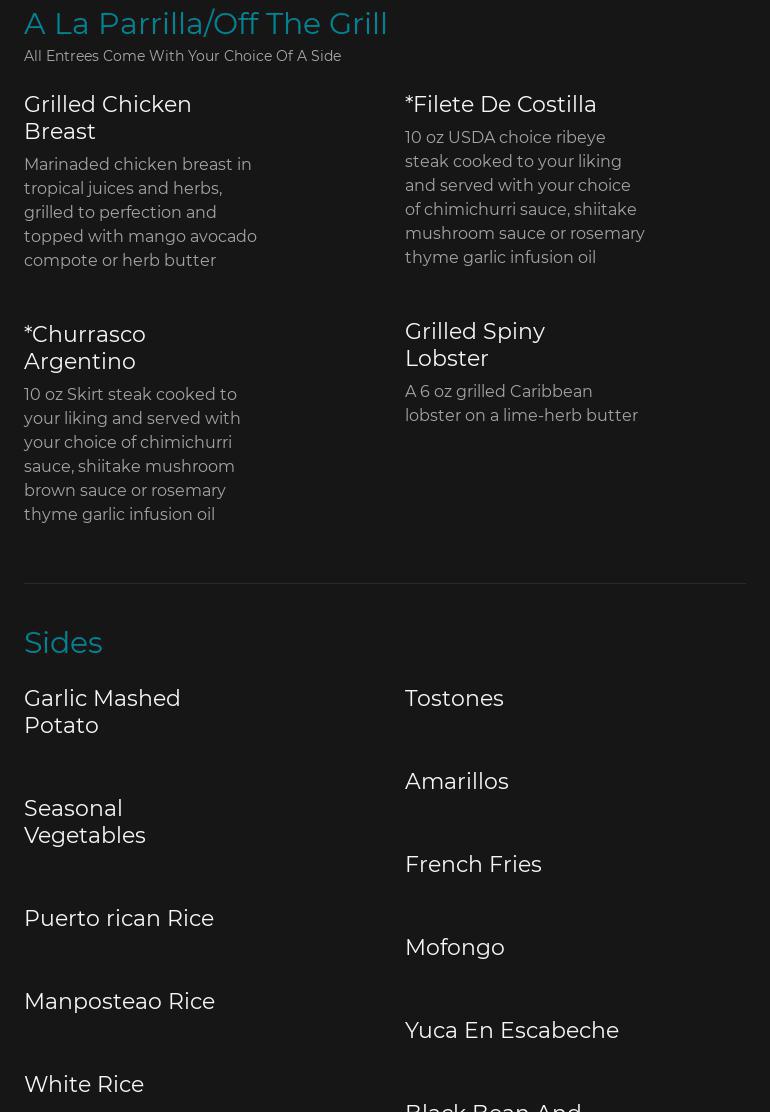Click the Caribbean lobster description text

[521, 404]
